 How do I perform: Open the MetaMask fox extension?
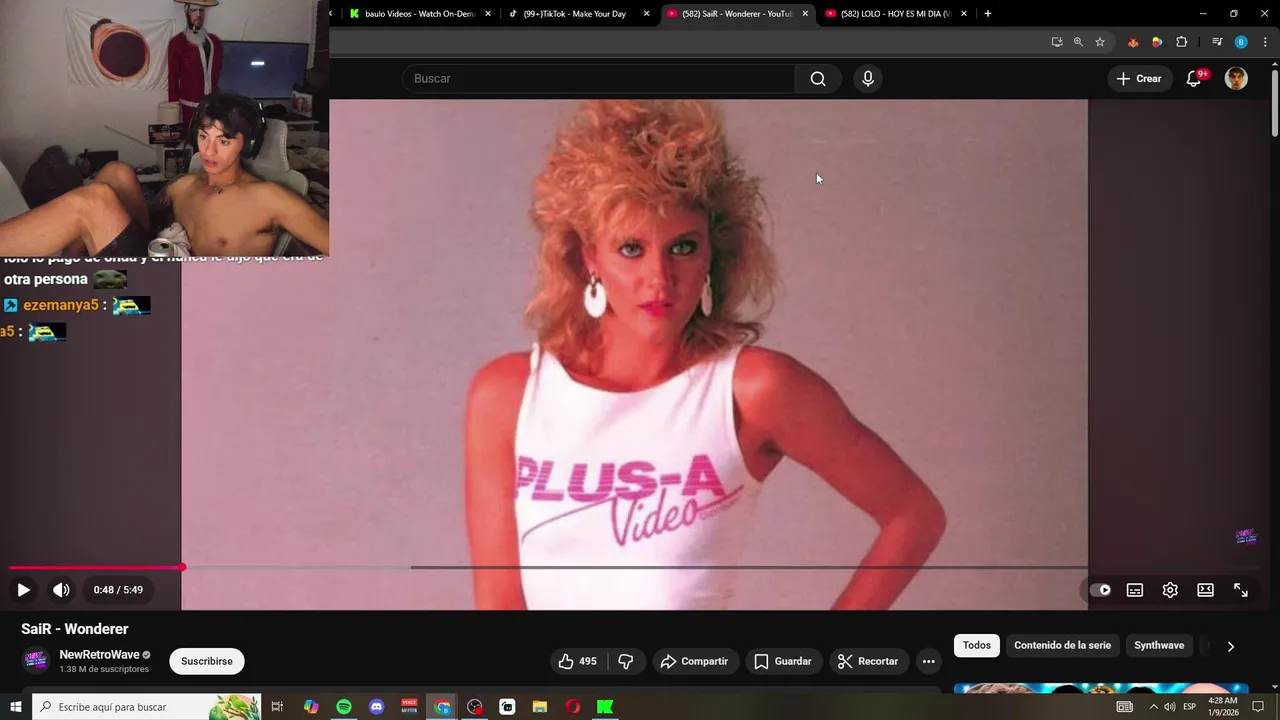(1133, 42)
